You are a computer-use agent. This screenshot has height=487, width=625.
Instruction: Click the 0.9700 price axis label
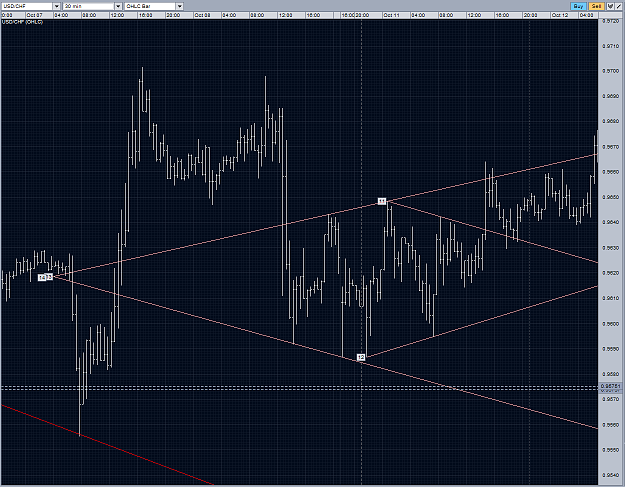point(611,71)
